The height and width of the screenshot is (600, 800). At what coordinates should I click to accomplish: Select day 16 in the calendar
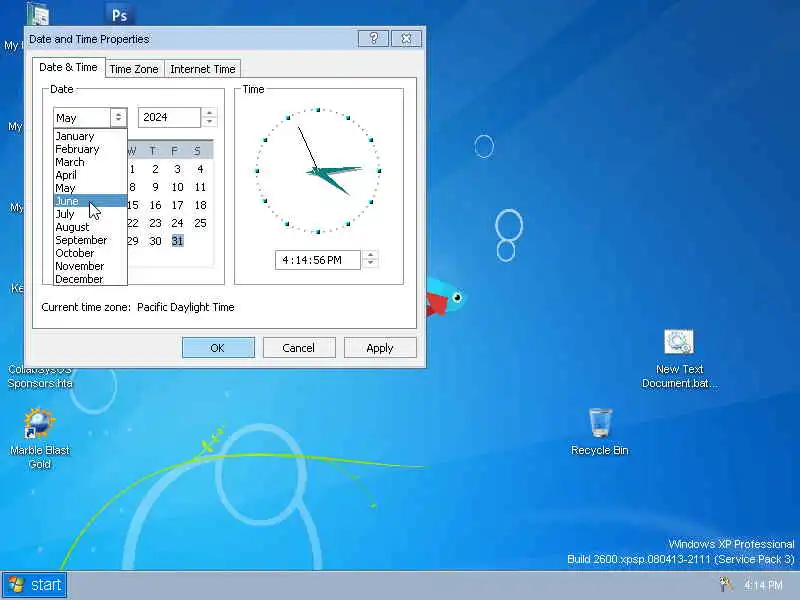[x=155, y=205]
